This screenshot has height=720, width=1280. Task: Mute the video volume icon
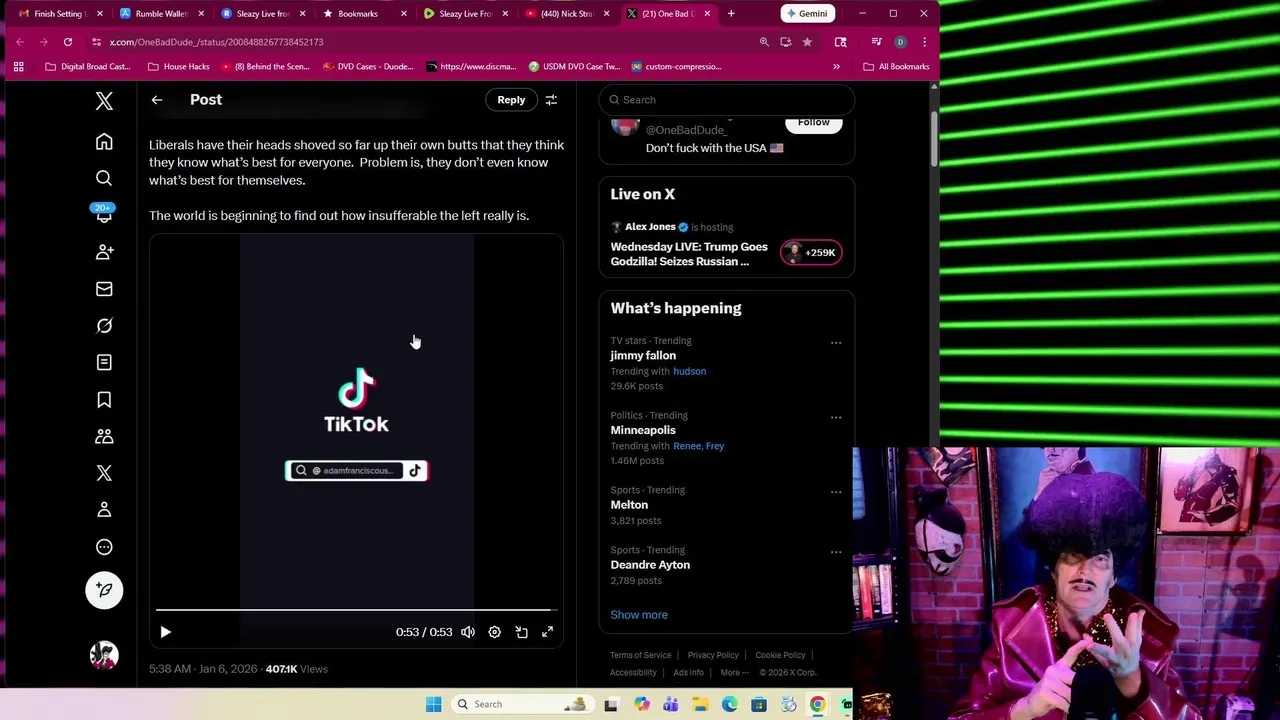(x=468, y=632)
